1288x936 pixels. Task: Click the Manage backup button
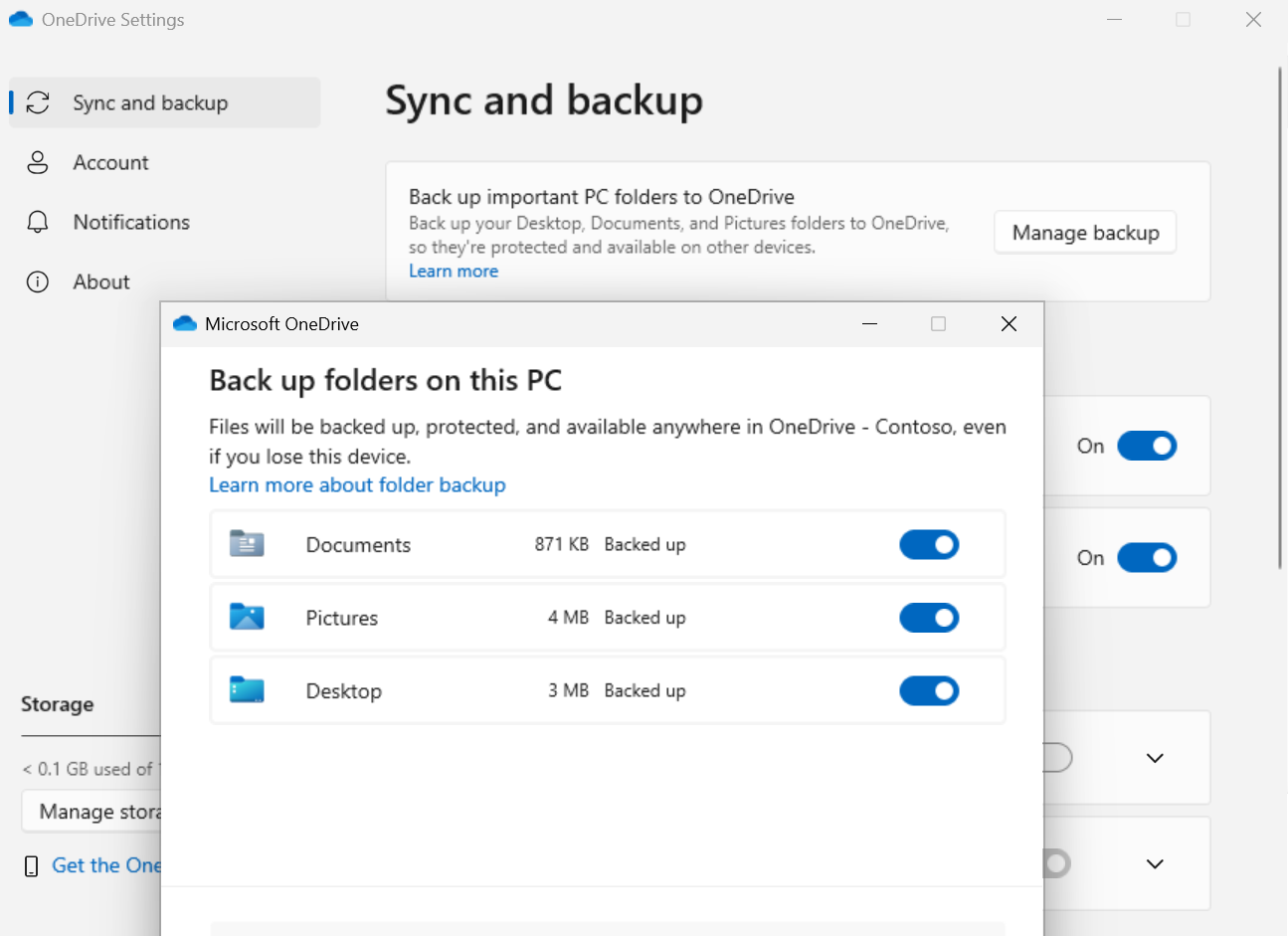pyautogui.click(x=1085, y=232)
